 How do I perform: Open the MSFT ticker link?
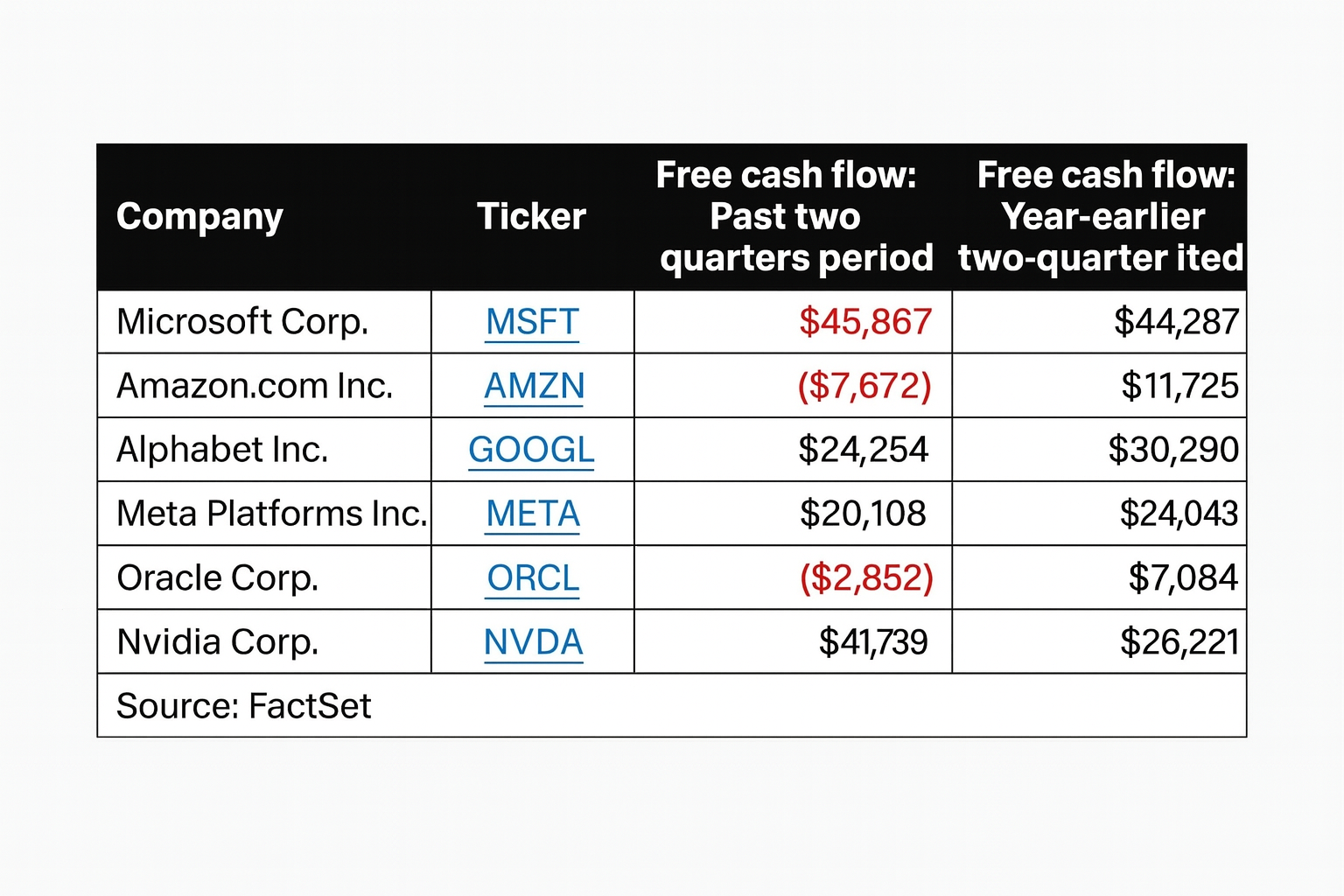532,322
